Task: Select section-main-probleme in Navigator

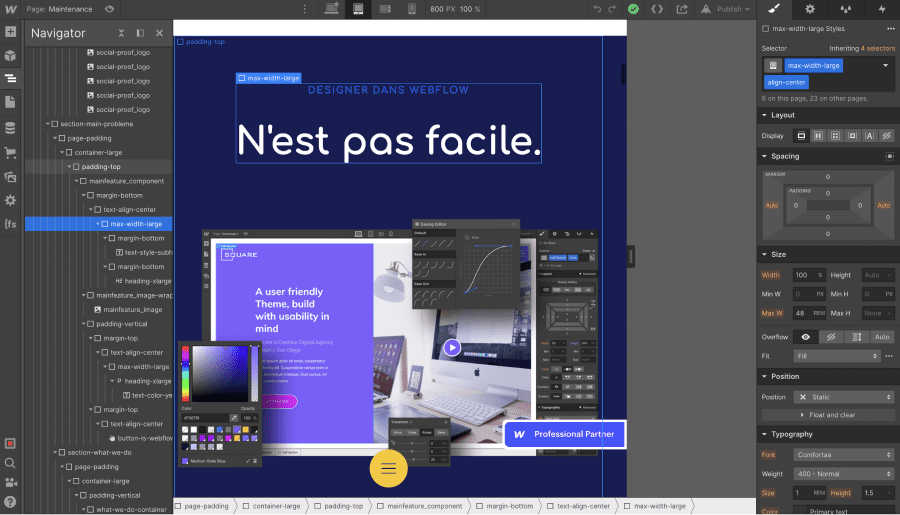Action: [96, 124]
